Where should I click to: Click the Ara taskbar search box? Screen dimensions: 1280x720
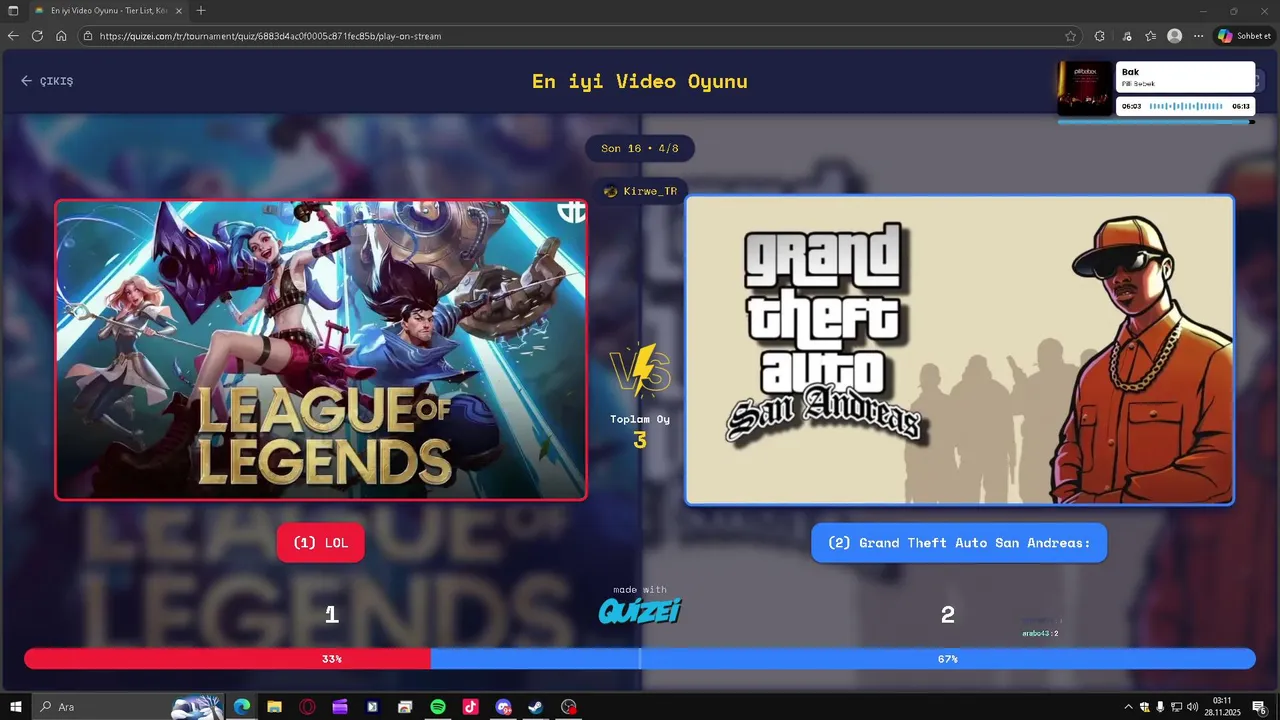[130, 707]
